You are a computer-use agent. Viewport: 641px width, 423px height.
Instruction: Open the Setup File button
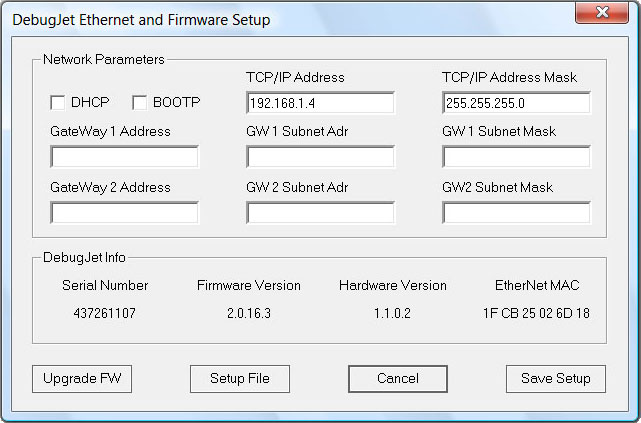(x=240, y=379)
